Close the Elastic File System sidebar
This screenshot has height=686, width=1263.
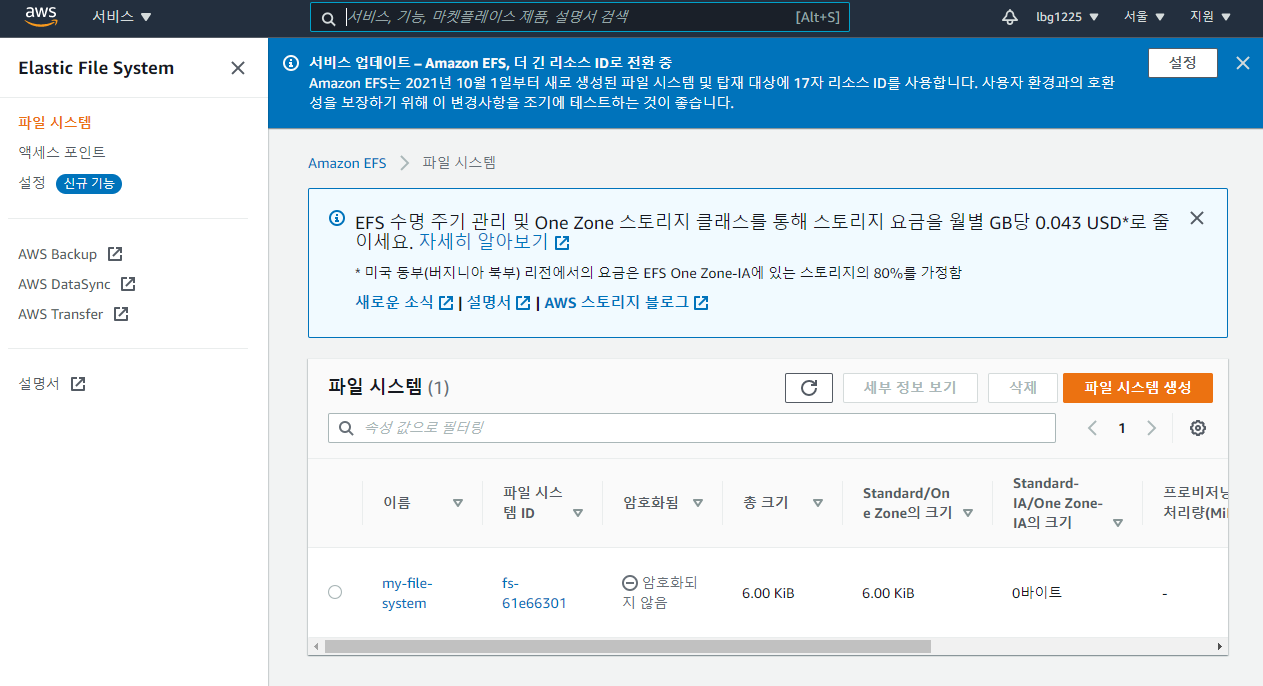pyautogui.click(x=238, y=68)
